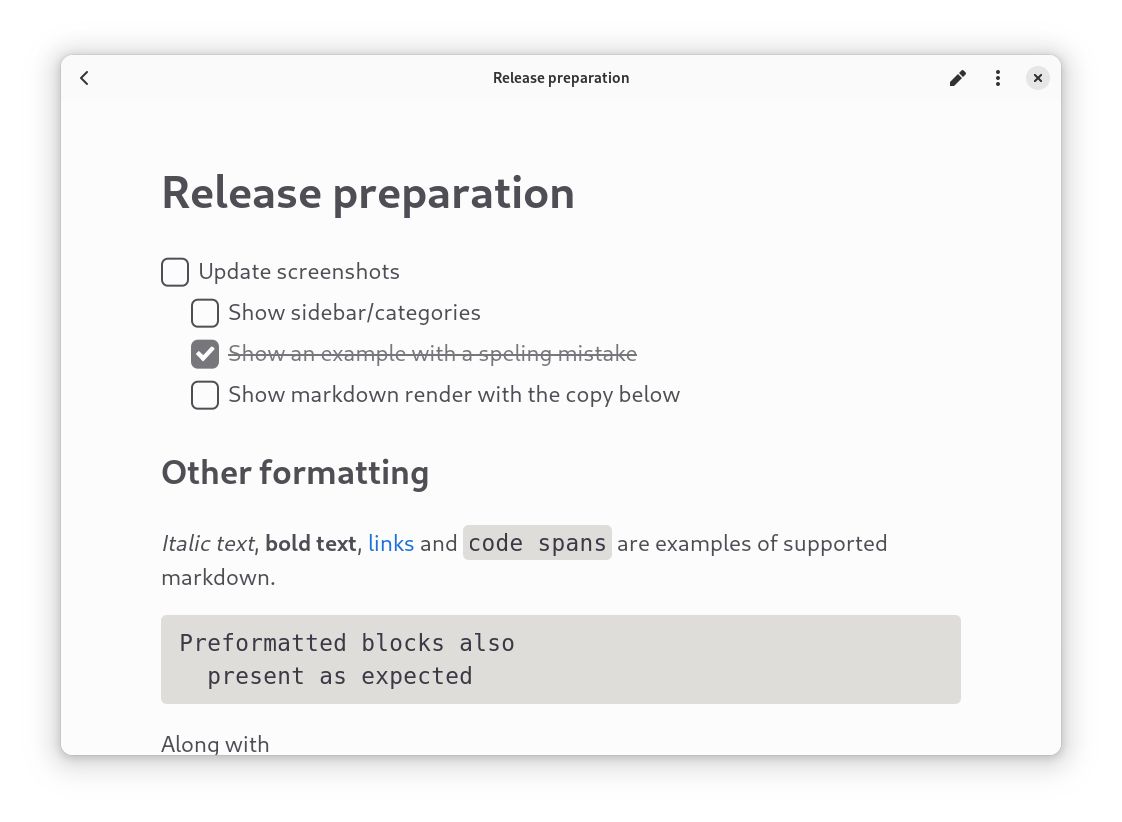
Task: Click the pencil edit icon
Action: click(x=958, y=78)
